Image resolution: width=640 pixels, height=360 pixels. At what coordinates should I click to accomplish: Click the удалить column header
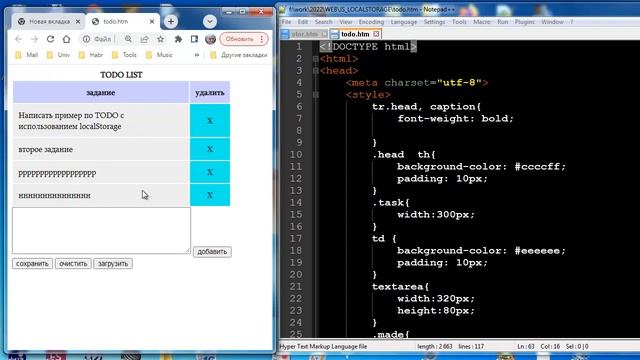210,93
